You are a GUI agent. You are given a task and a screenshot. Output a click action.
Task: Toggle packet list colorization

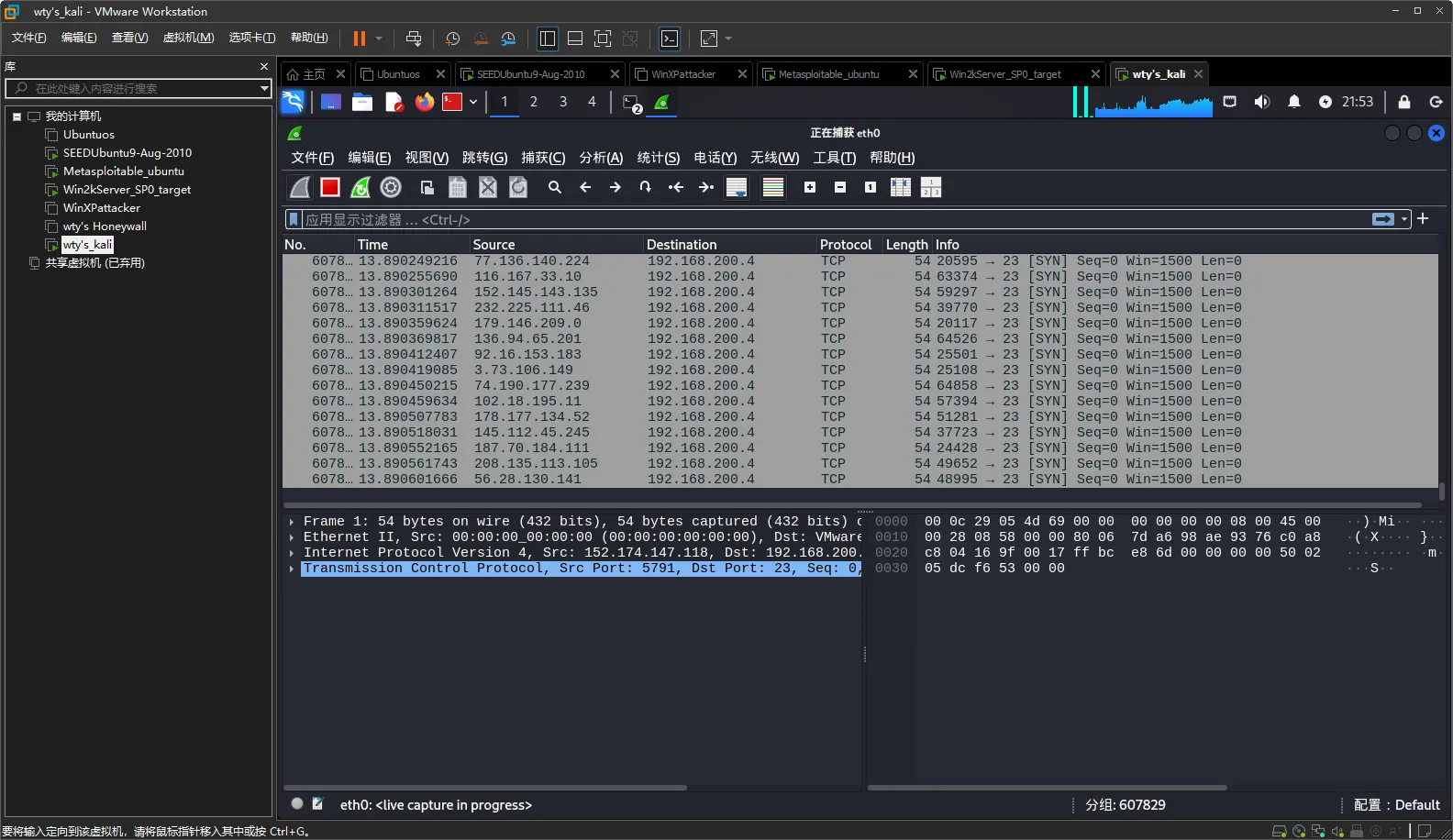(x=773, y=187)
